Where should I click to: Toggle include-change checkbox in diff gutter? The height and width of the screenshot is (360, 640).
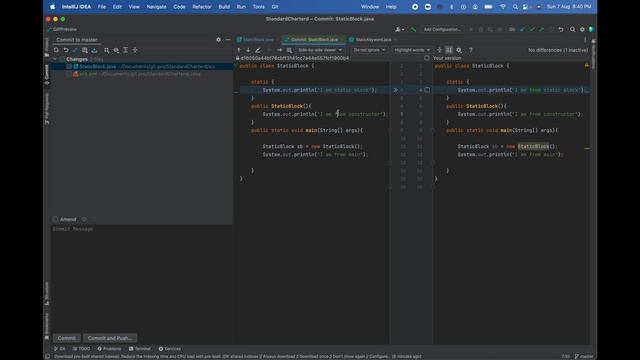(x=427, y=90)
